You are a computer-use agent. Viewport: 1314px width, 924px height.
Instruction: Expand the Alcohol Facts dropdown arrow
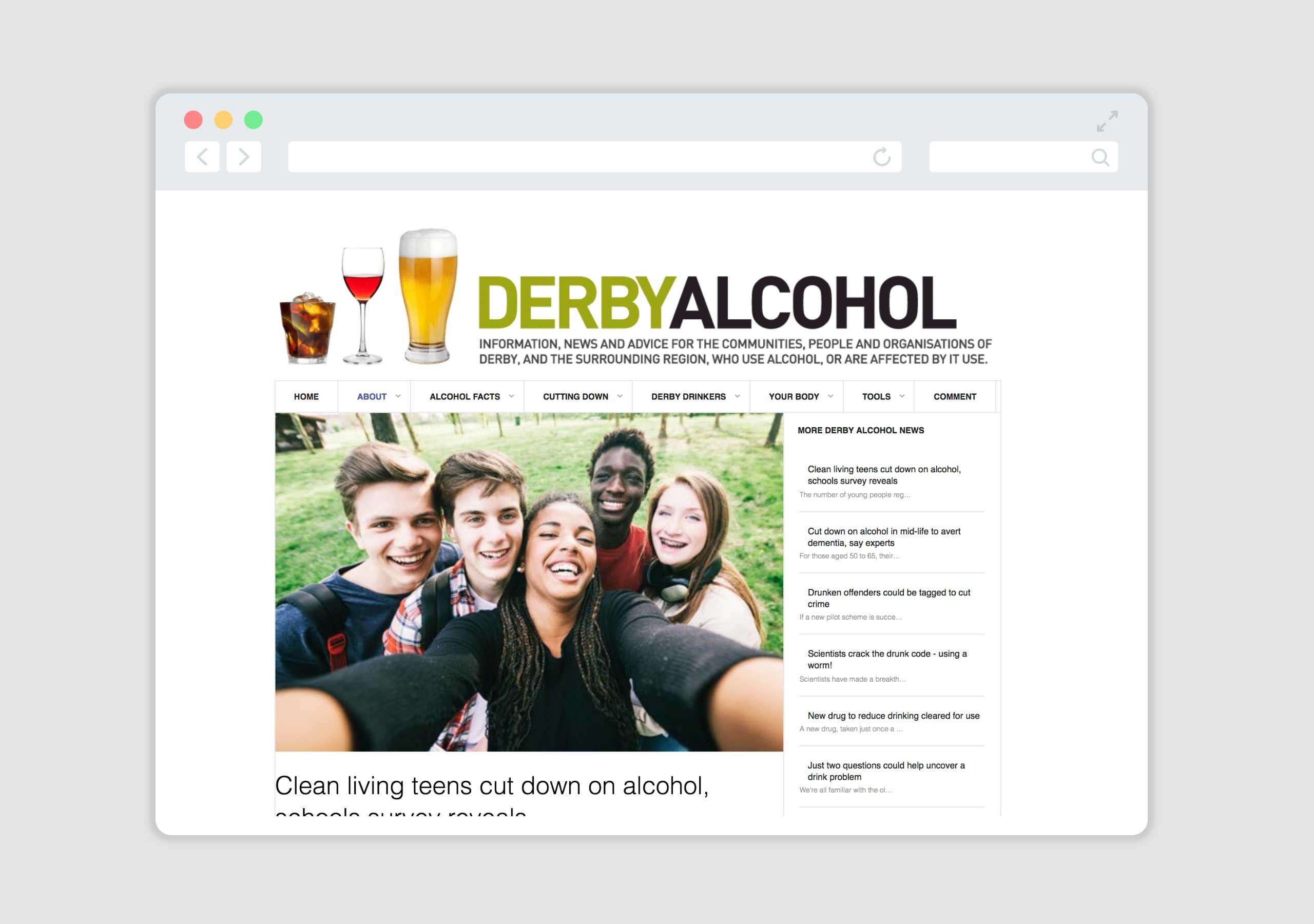point(512,396)
